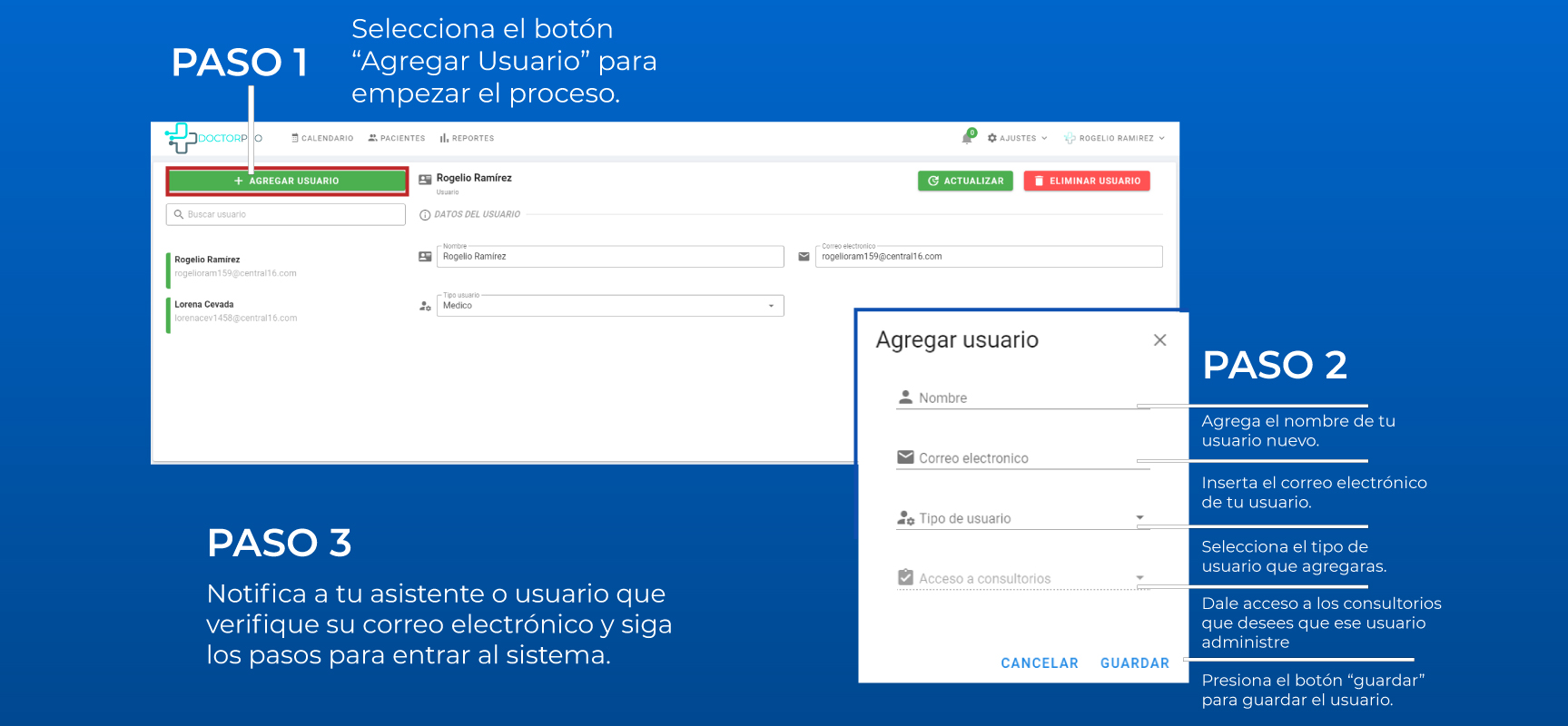Expand the Tipo usuario Medico dropdown
The height and width of the screenshot is (726, 1568).
771,306
